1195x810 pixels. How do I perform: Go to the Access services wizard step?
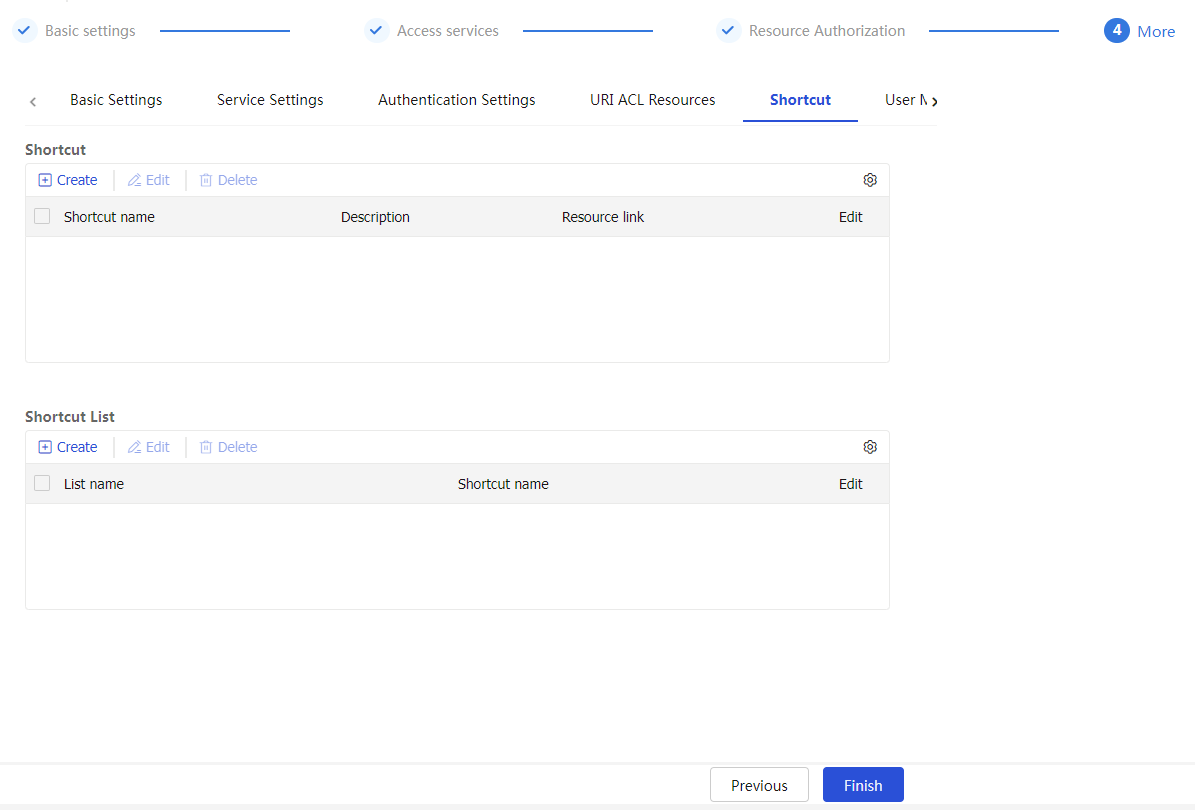[432, 30]
